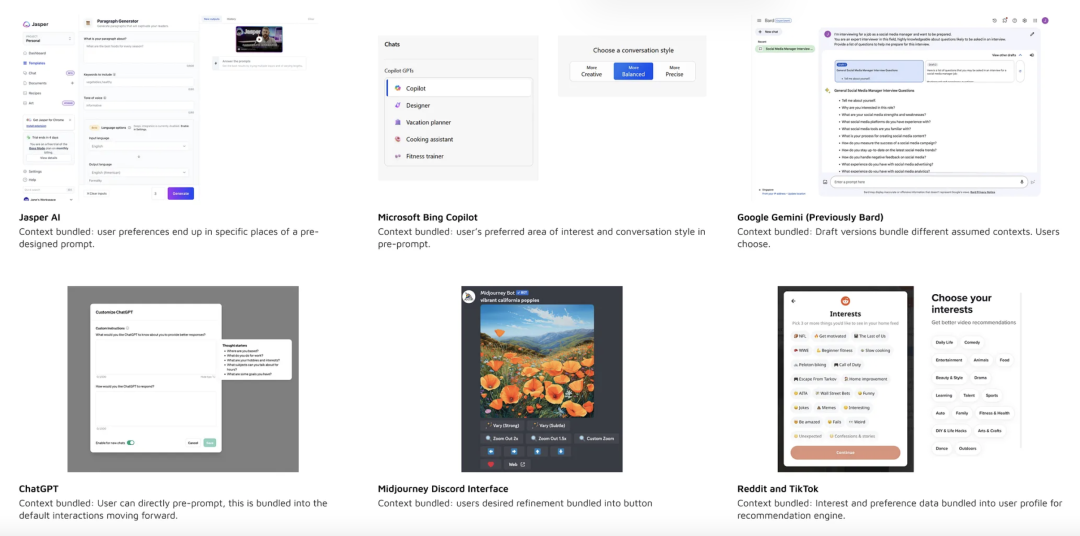Click the purple Generate button

click(x=180, y=194)
